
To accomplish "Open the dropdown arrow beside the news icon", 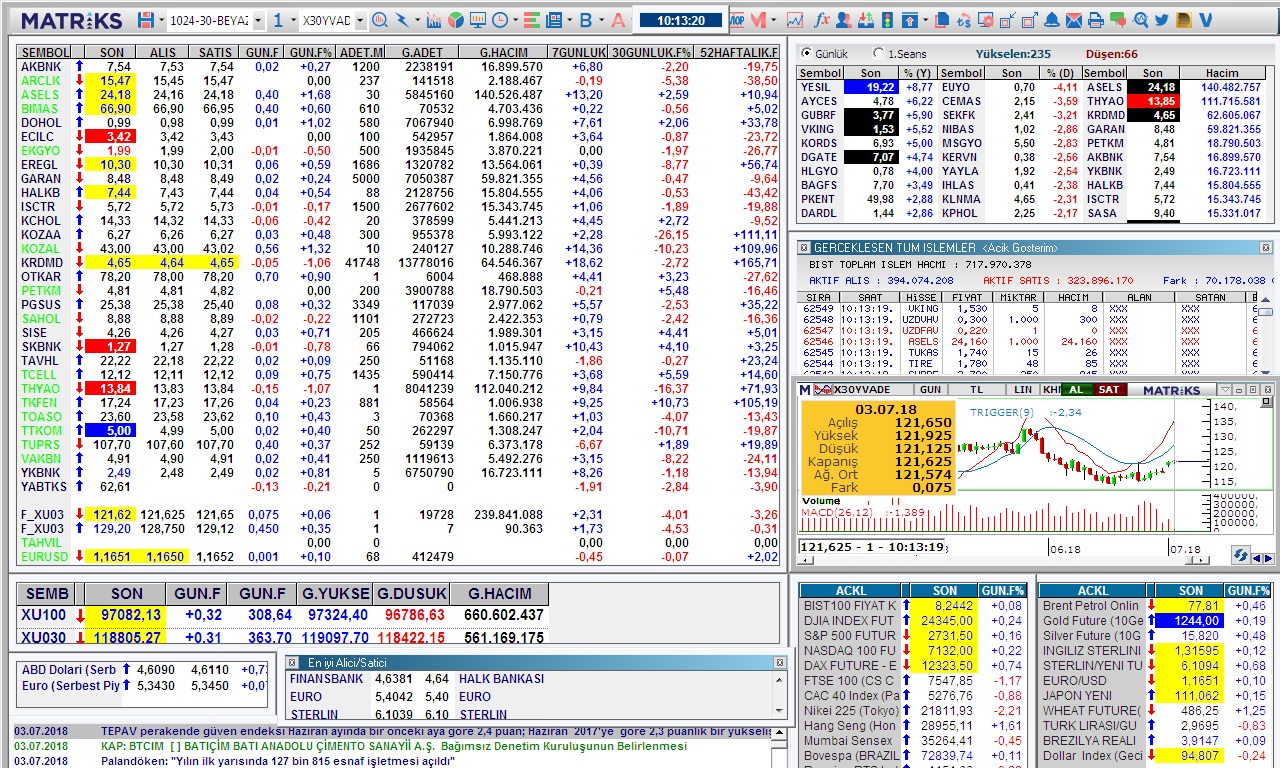I will [x=570, y=20].
